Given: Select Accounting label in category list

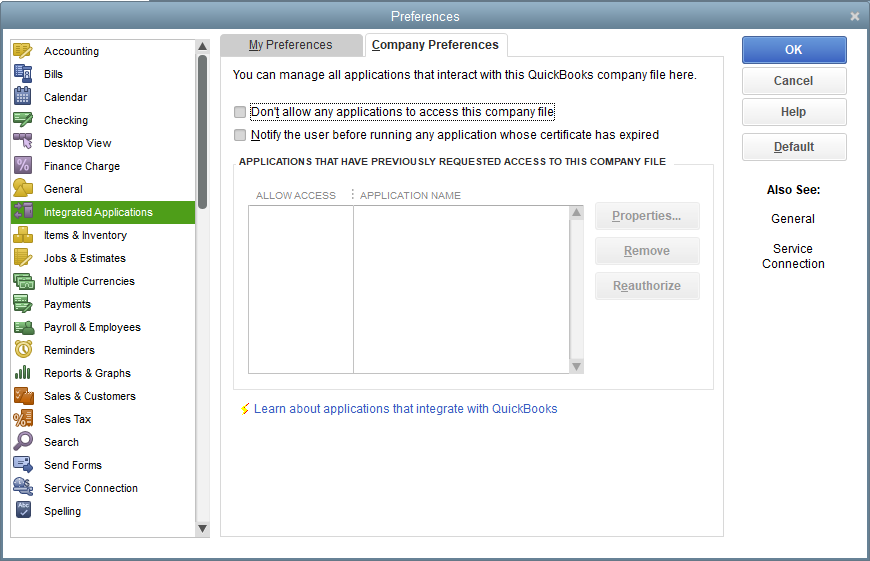Looking at the screenshot, I should point(72,51).
